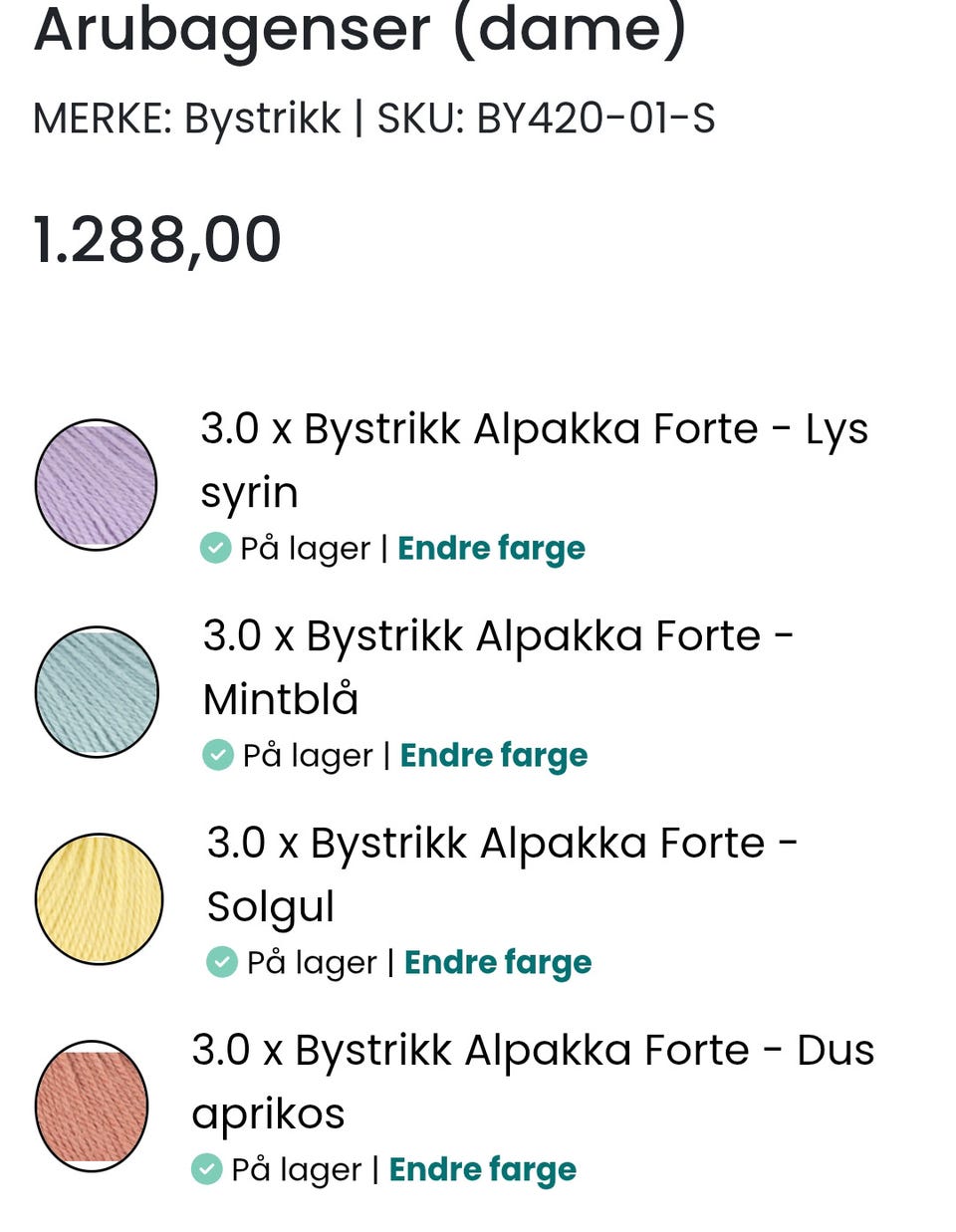The height and width of the screenshot is (1232, 956).
Task: Click the SKU BY420-01-S text
Action: [546, 119]
